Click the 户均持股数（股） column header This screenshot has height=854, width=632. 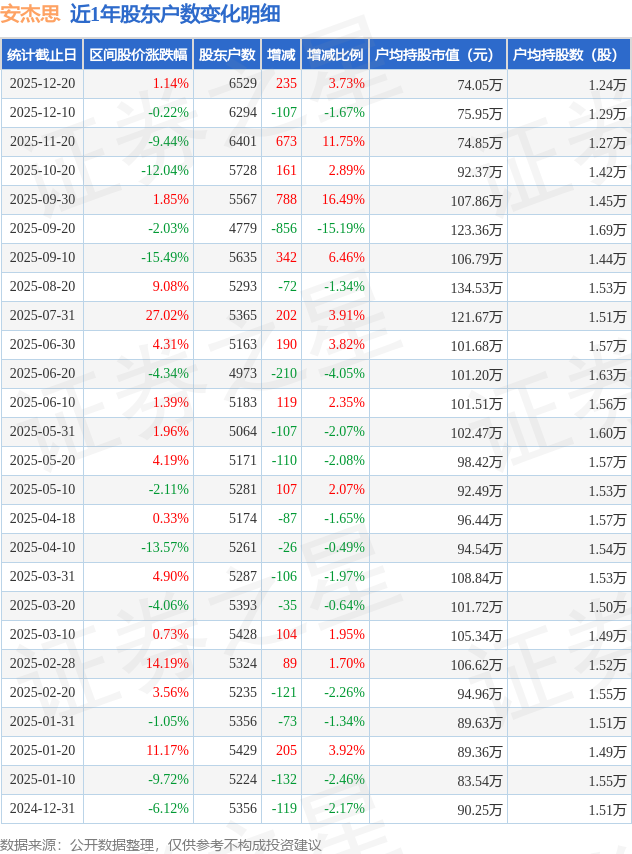tap(567, 55)
